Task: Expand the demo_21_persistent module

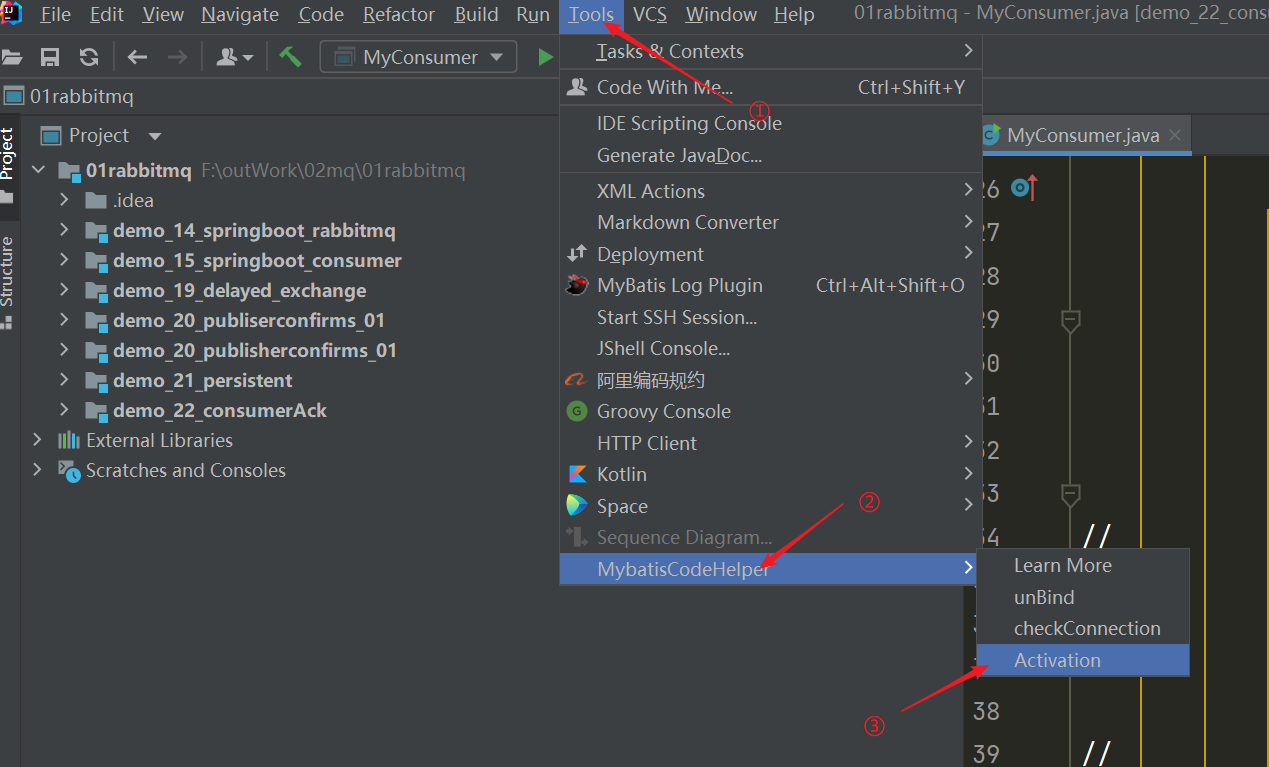Action: pos(64,380)
